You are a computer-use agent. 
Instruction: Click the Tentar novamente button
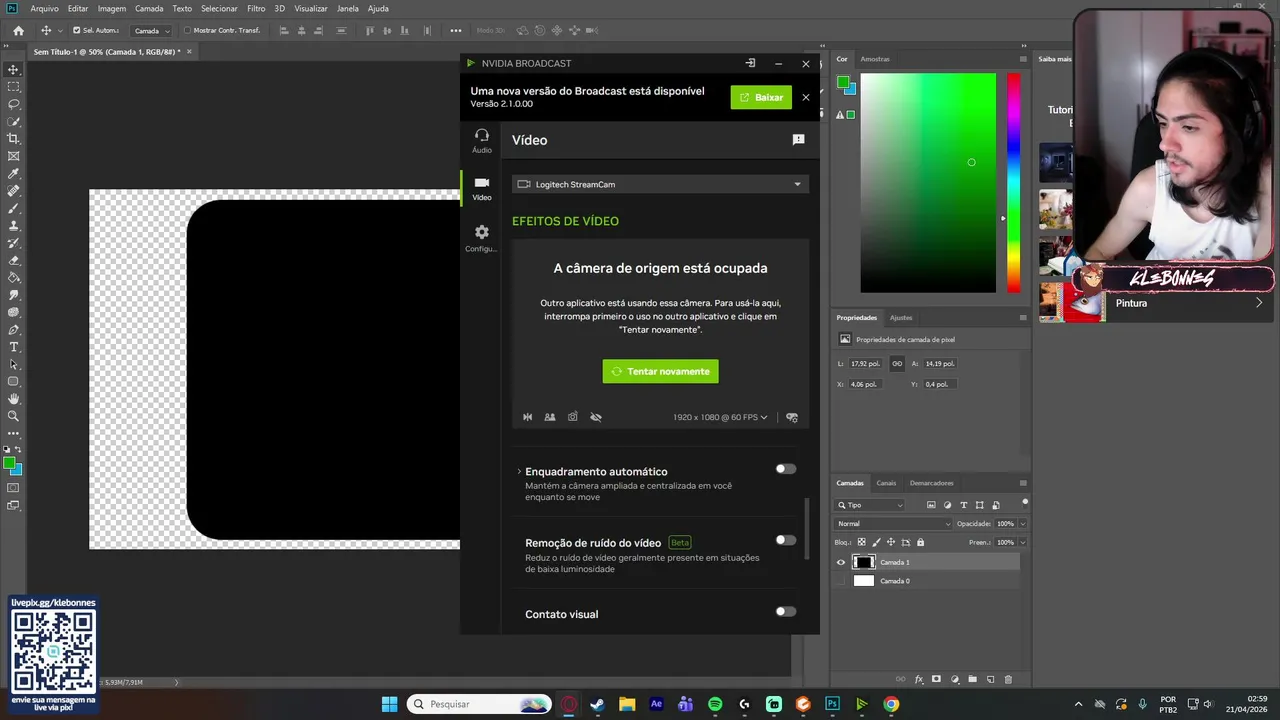tap(660, 371)
